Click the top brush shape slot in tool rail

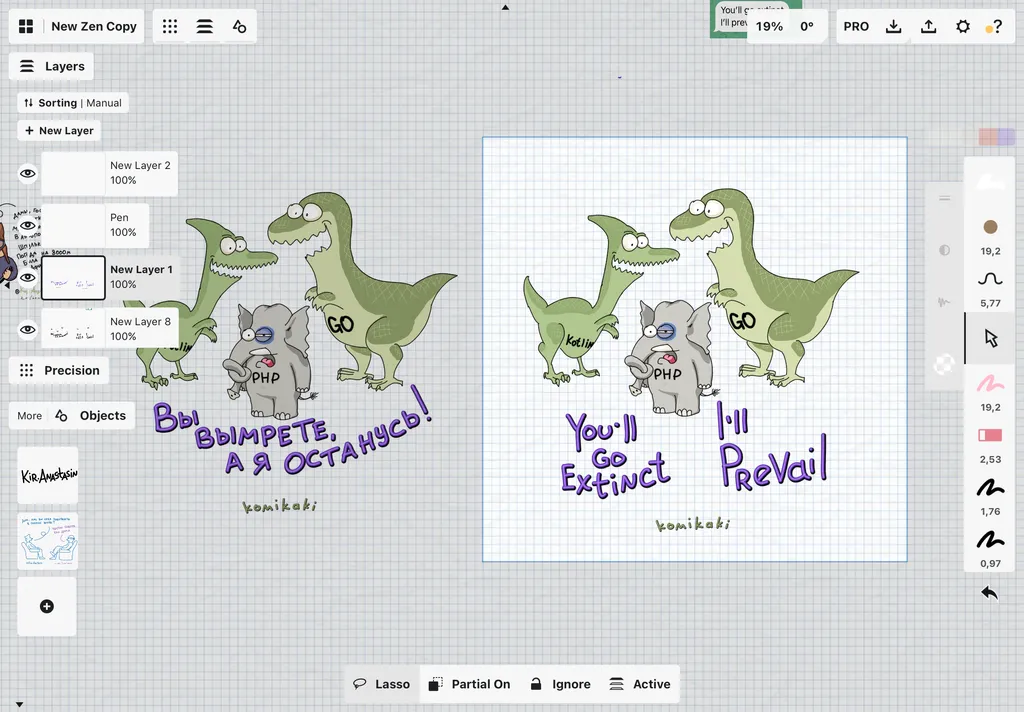pos(990,182)
